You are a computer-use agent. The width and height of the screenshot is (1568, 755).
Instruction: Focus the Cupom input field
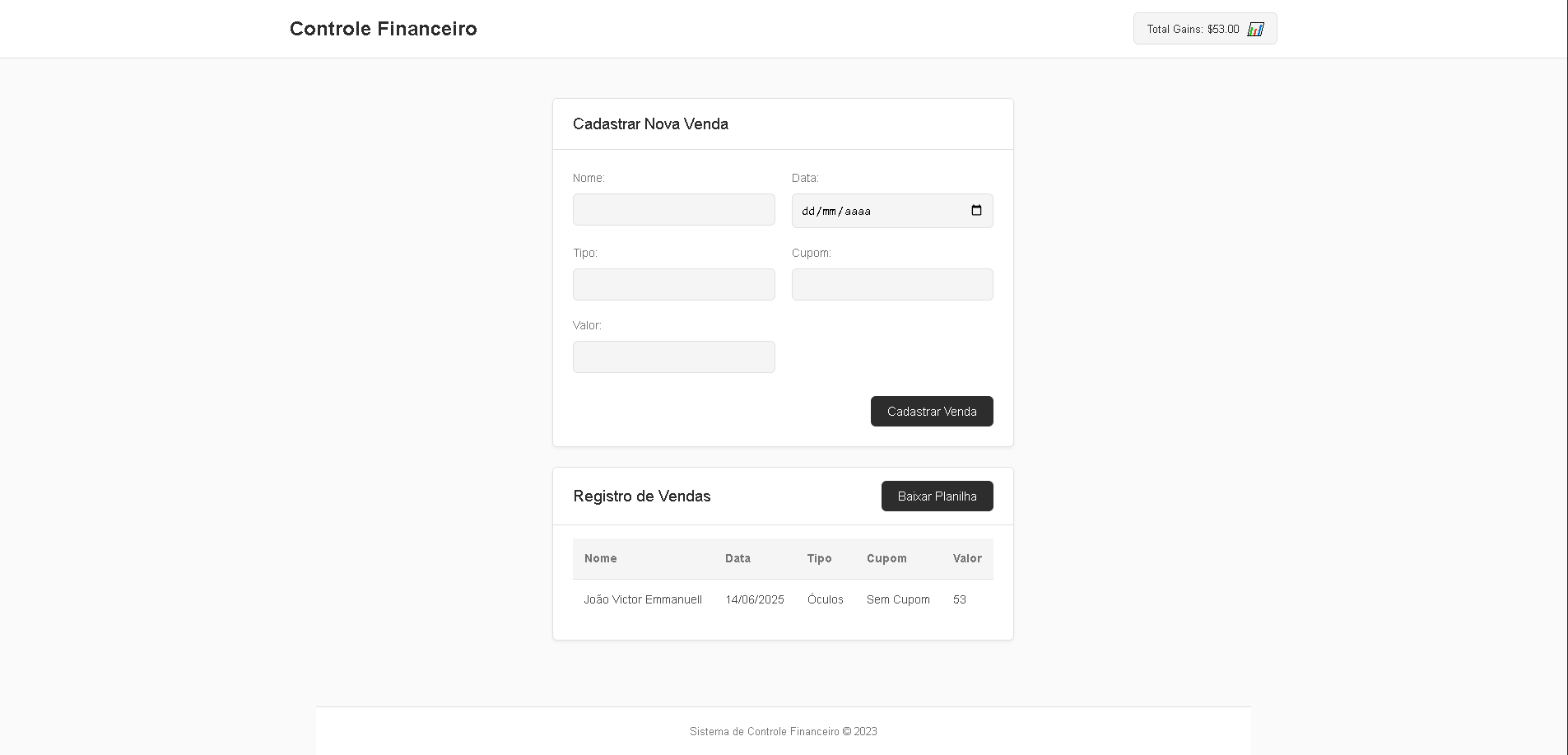(892, 285)
